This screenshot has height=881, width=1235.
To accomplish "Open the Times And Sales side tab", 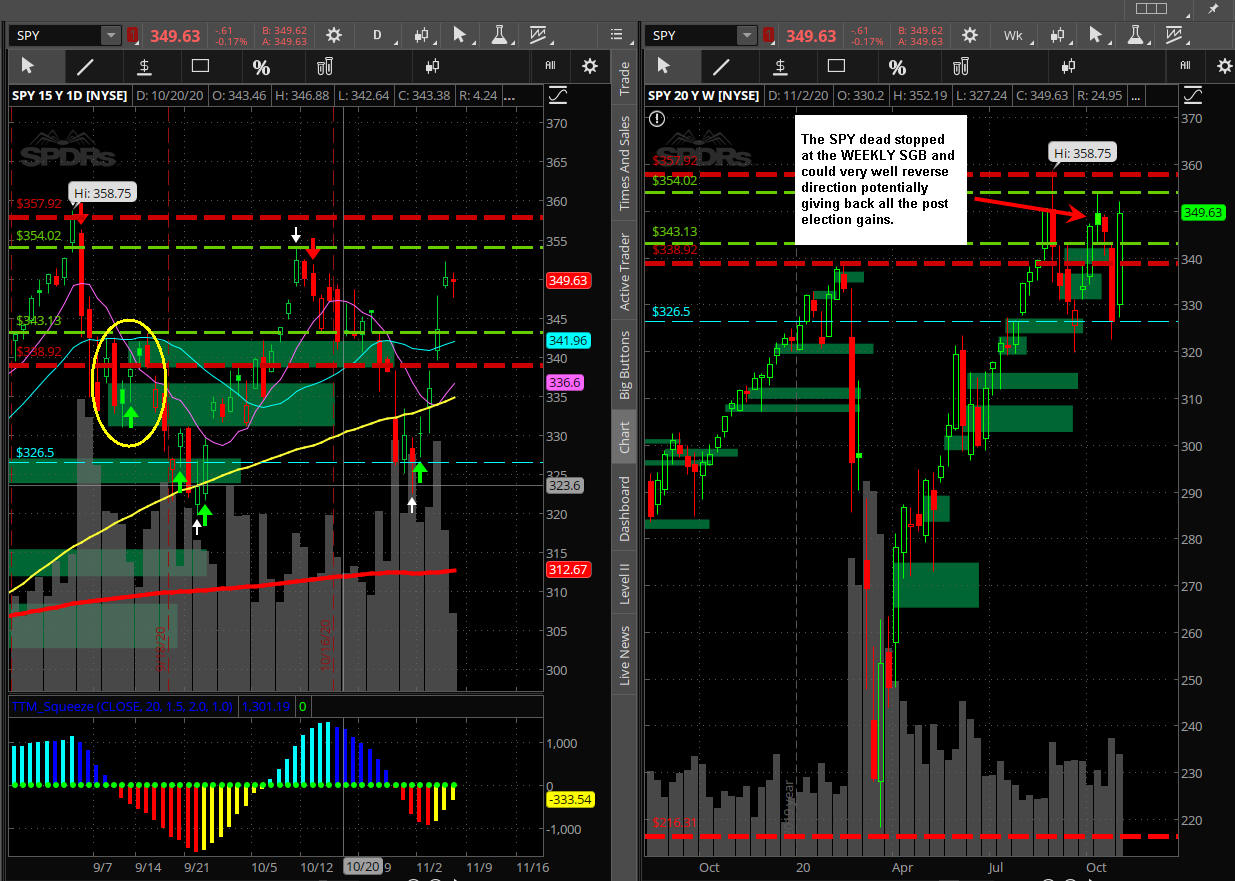I will click(x=624, y=163).
